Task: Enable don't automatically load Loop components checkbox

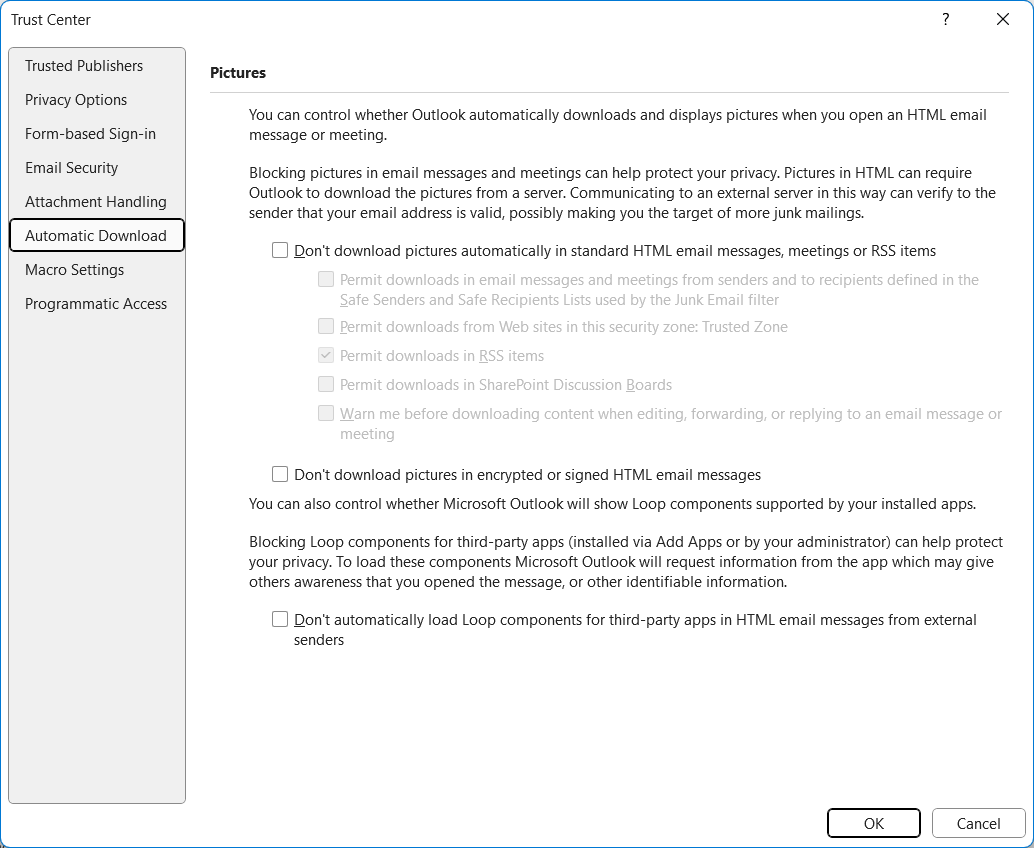Action: [280, 620]
